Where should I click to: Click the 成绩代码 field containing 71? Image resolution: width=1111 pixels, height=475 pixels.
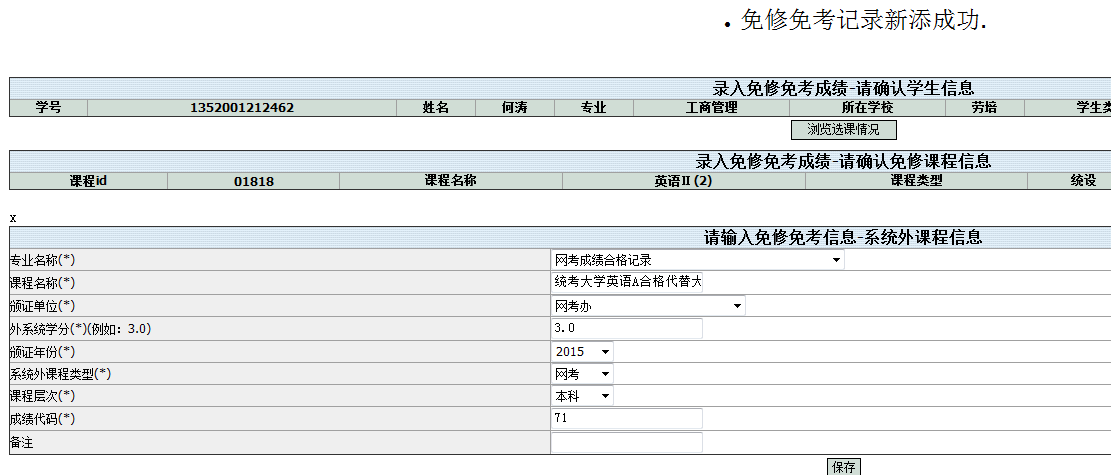(627, 419)
